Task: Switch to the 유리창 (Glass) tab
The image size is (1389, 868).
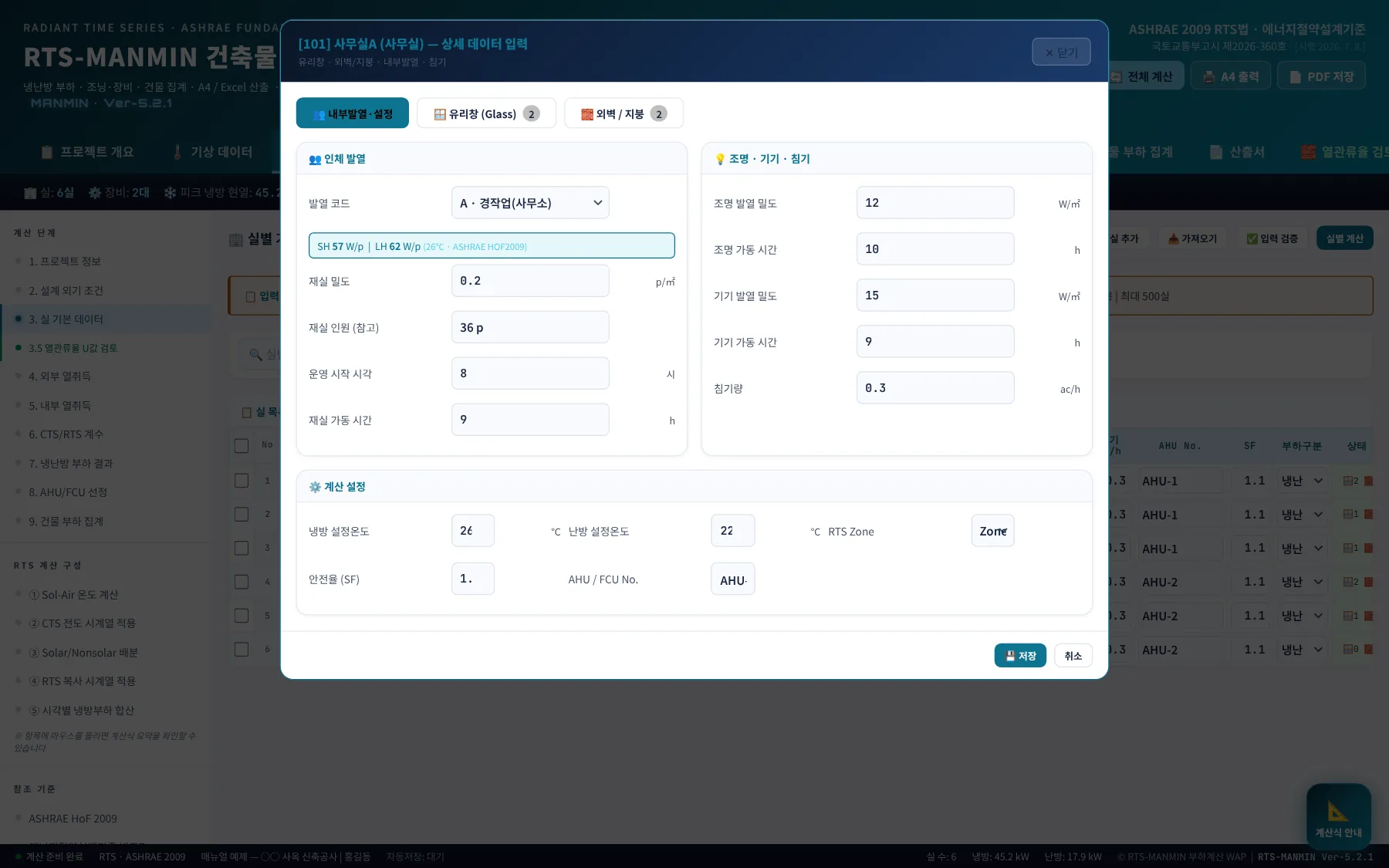Action: 486,113
